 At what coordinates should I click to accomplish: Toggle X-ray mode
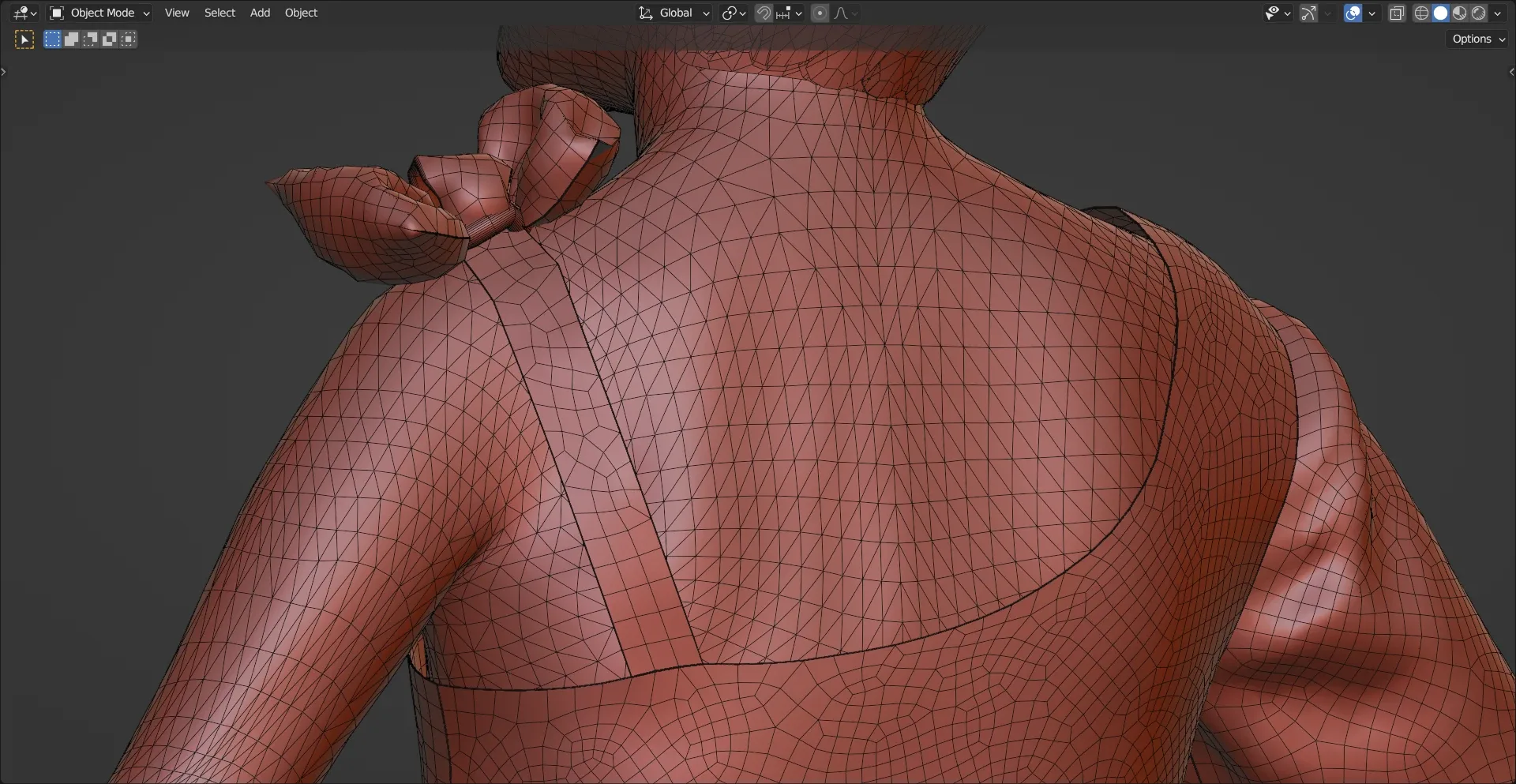(1397, 13)
